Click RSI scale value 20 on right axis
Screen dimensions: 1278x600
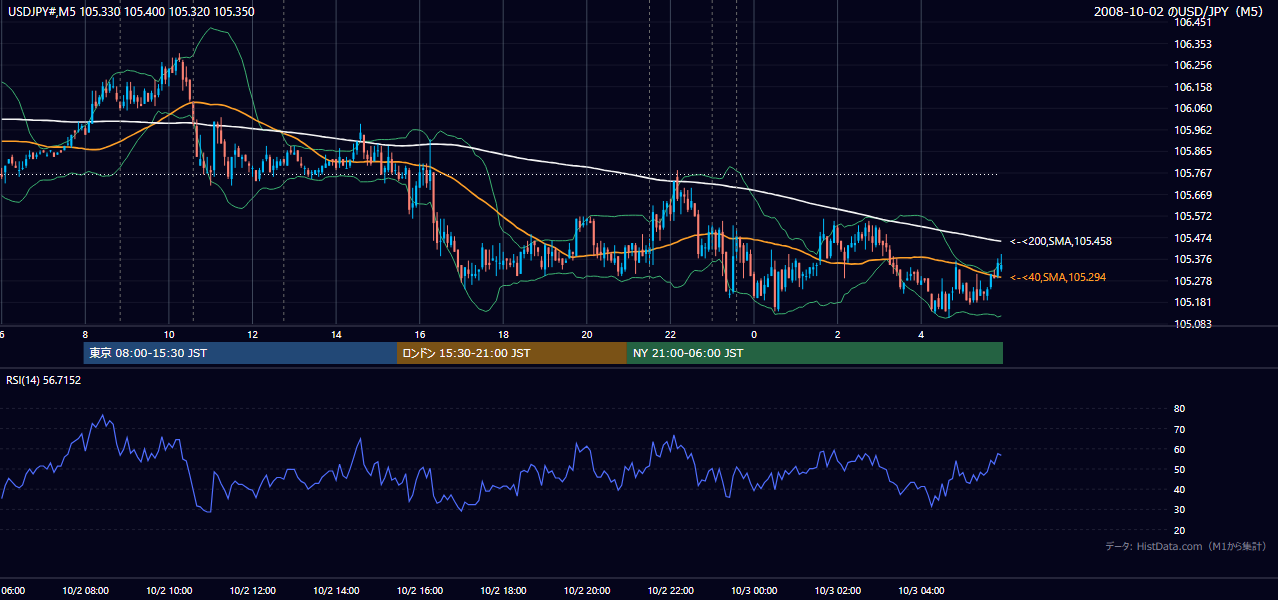tap(1179, 530)
